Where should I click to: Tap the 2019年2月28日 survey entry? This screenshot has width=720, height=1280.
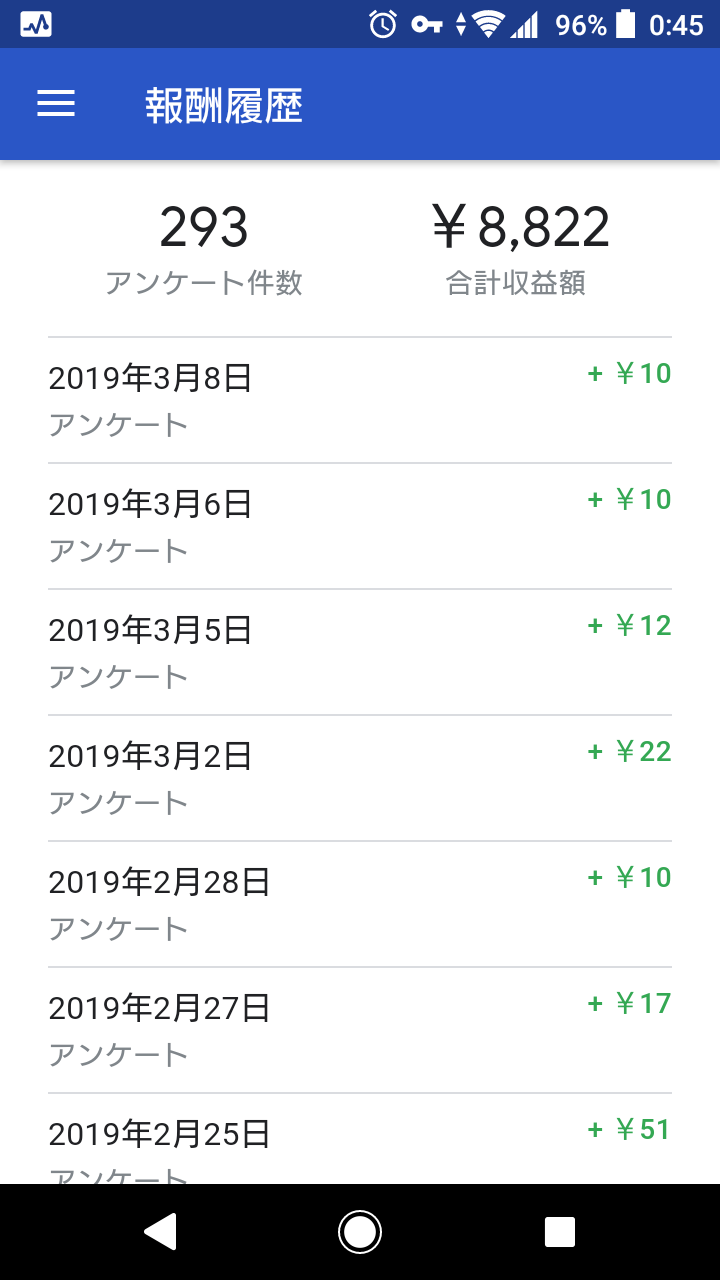(x=360, y=904)
